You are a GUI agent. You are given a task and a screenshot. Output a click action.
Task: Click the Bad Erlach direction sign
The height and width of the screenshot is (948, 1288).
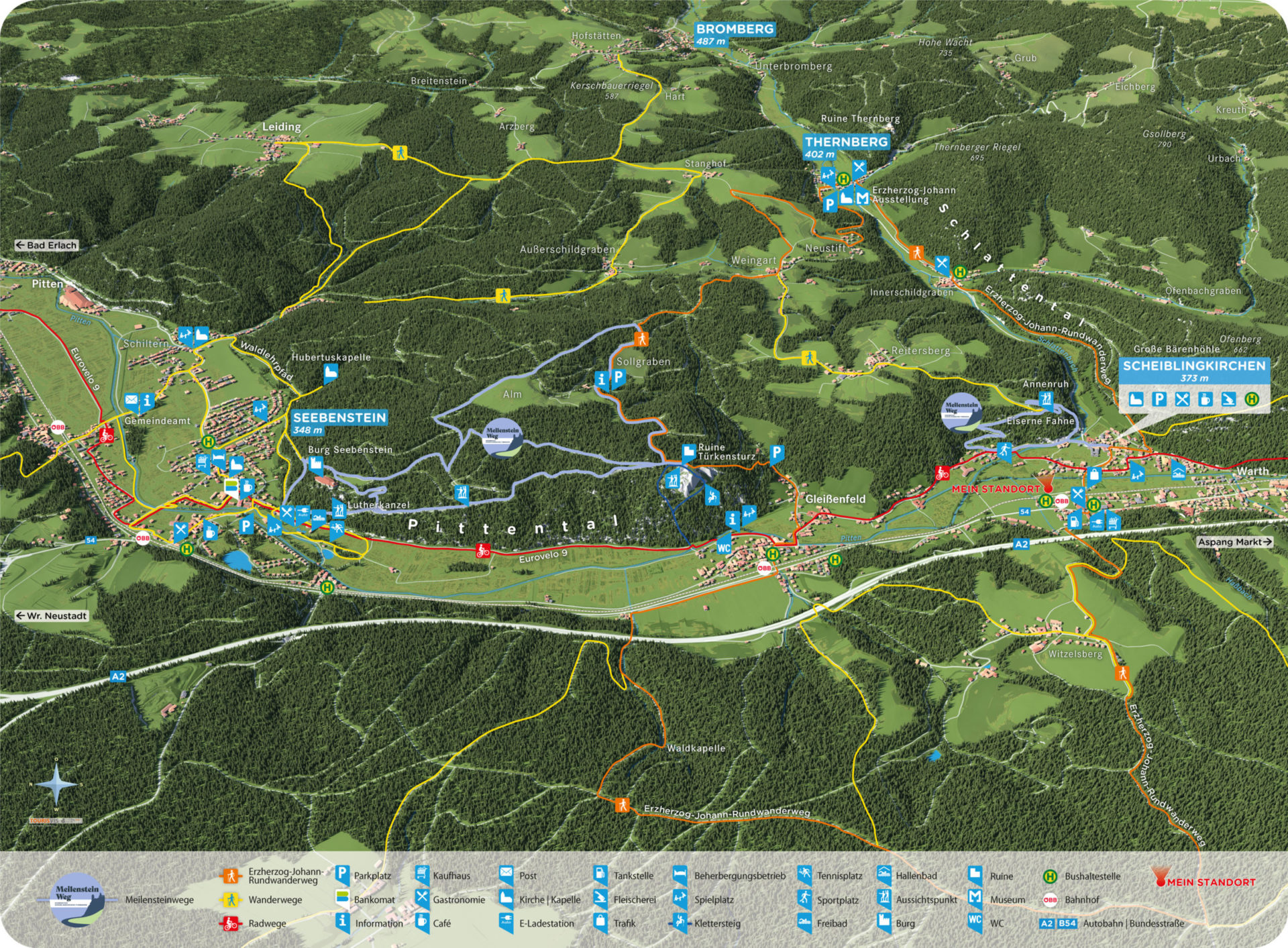46,246
